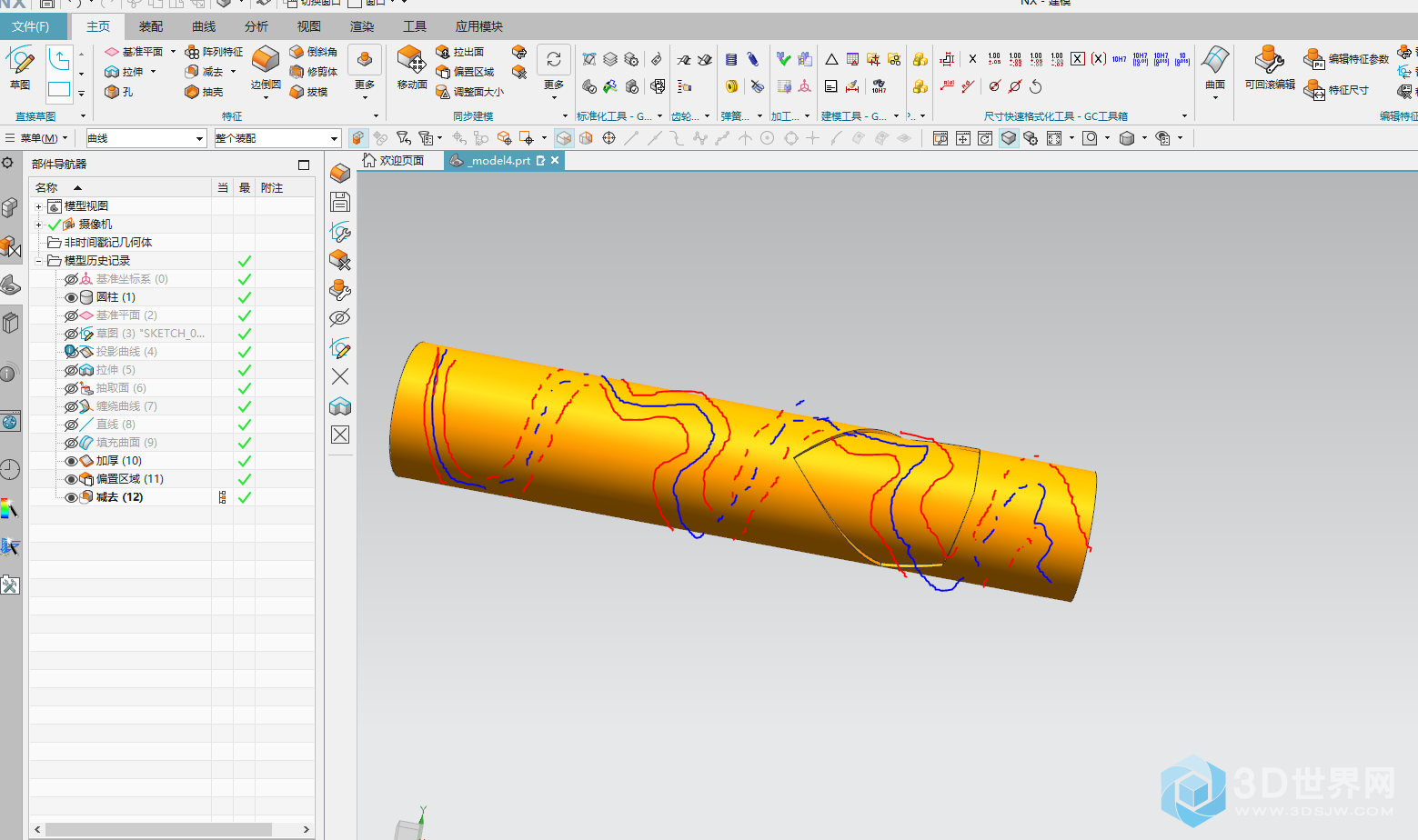Click the 附注 column header
Image resolution: width=1418 pixels, height=840 pixels.
271,187
